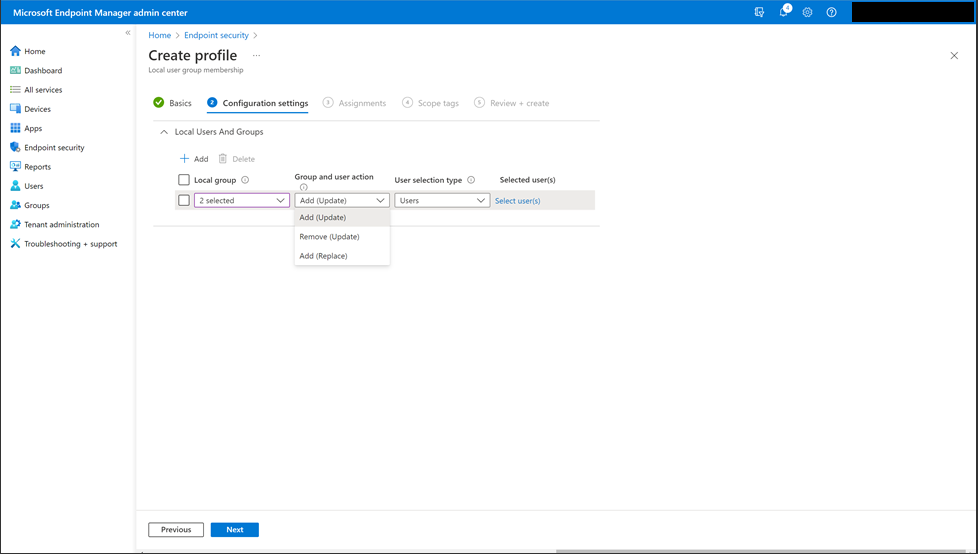Viewport: 978px width, 554px height.
Task: Select the Configuration settings tab
Action: pos(258,103)
